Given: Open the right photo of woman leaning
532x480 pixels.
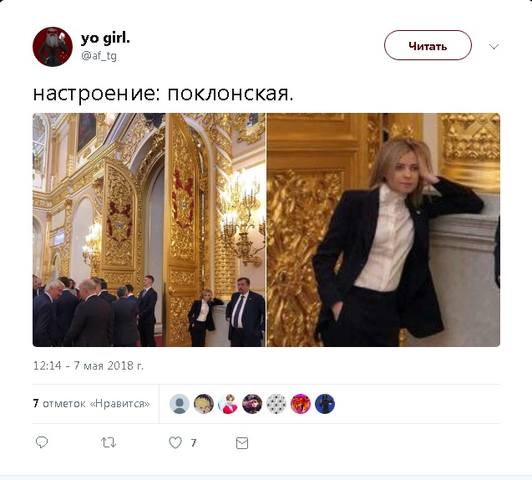Looking at the screenshot, I should pyautogui.click(x=383, y=230).
